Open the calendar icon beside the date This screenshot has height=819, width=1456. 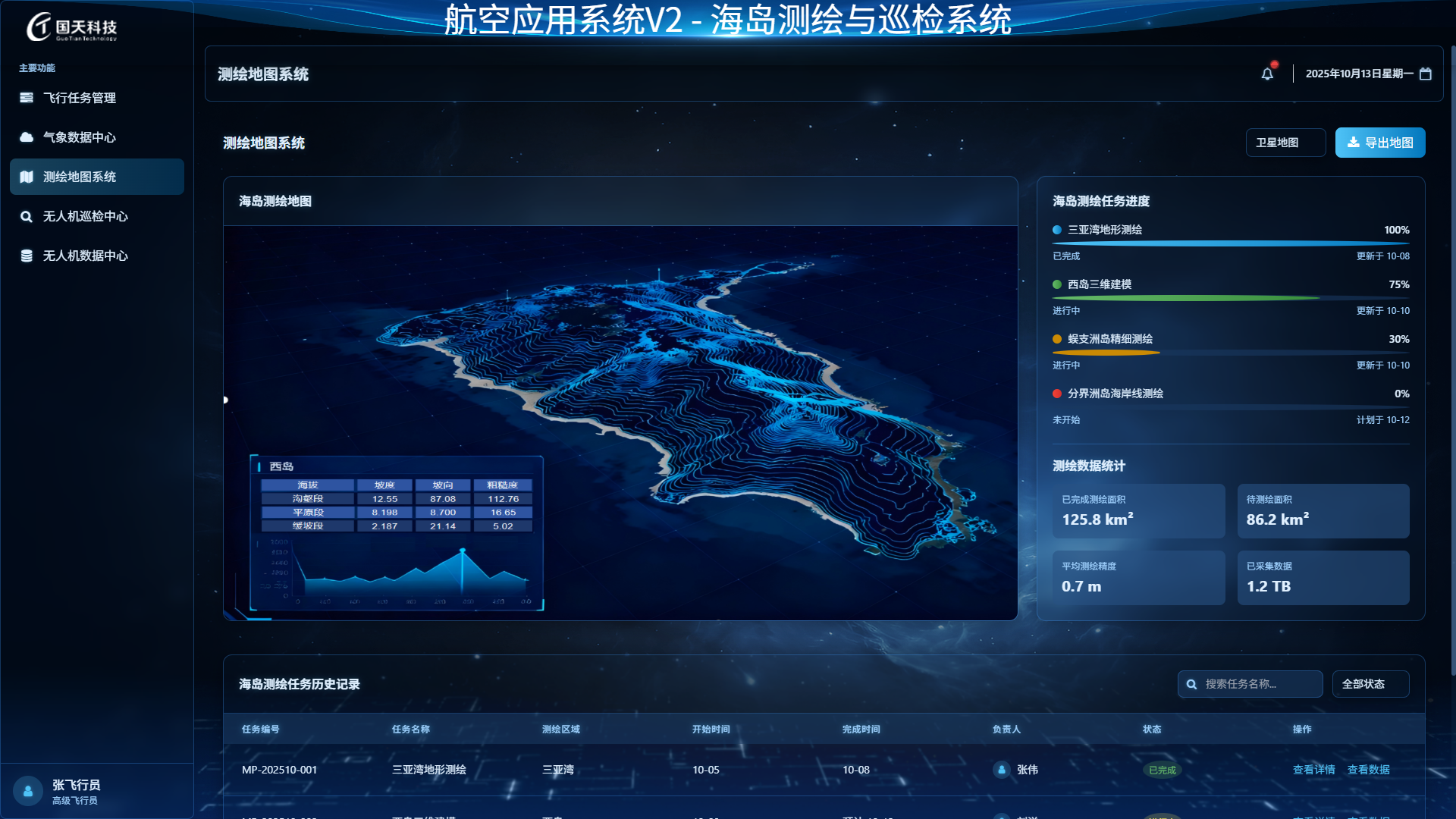pos(1426,74)
